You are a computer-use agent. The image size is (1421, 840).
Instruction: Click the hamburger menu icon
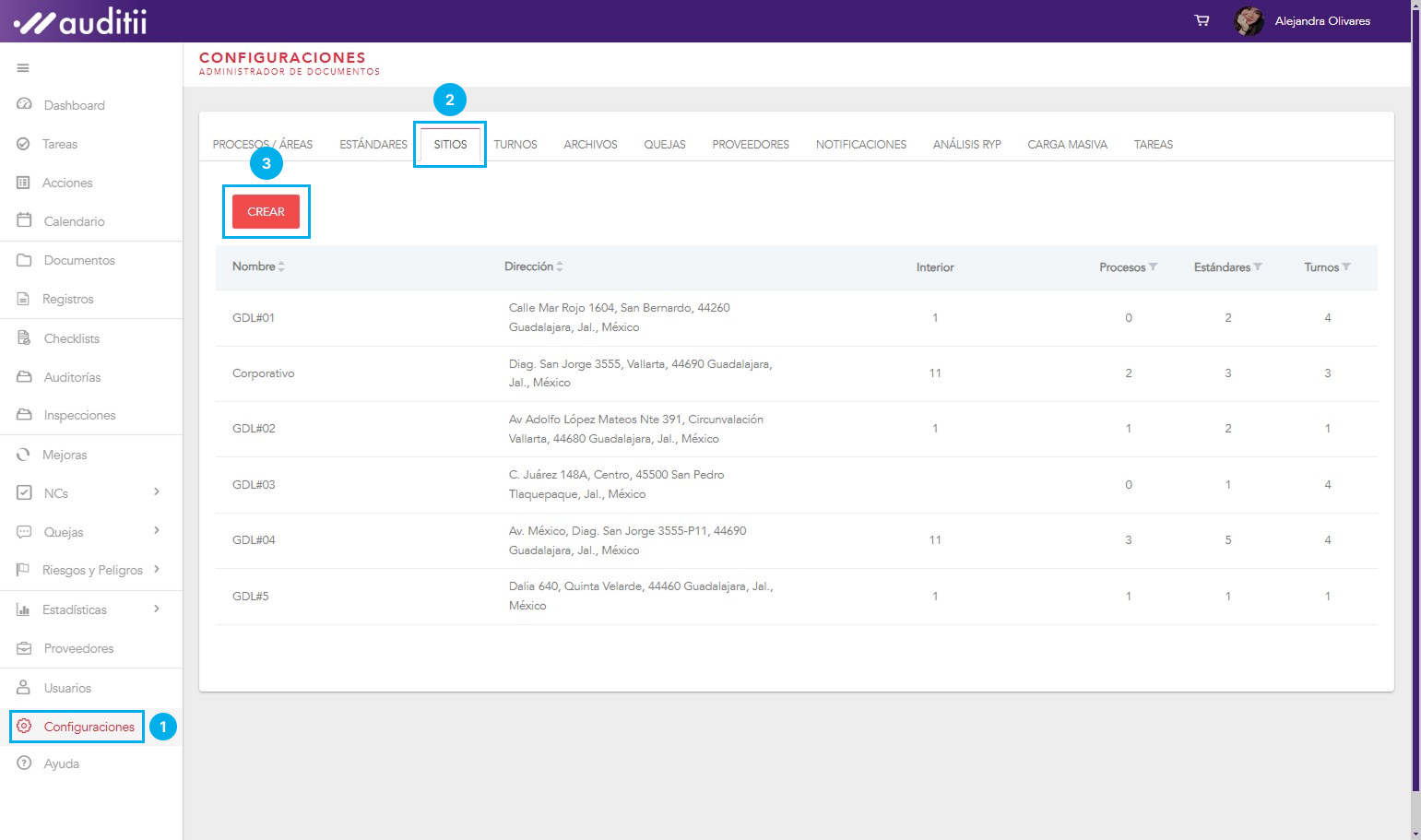23,68
